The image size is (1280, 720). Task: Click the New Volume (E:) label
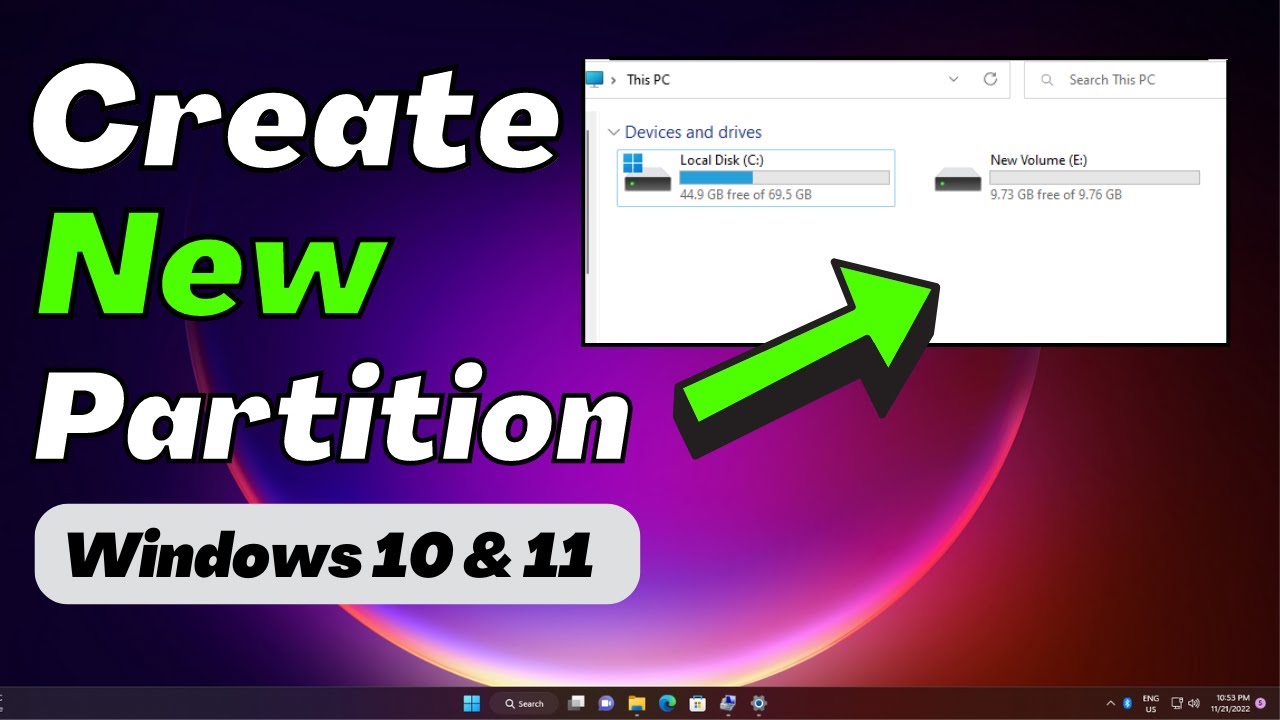click(1038, 160)
